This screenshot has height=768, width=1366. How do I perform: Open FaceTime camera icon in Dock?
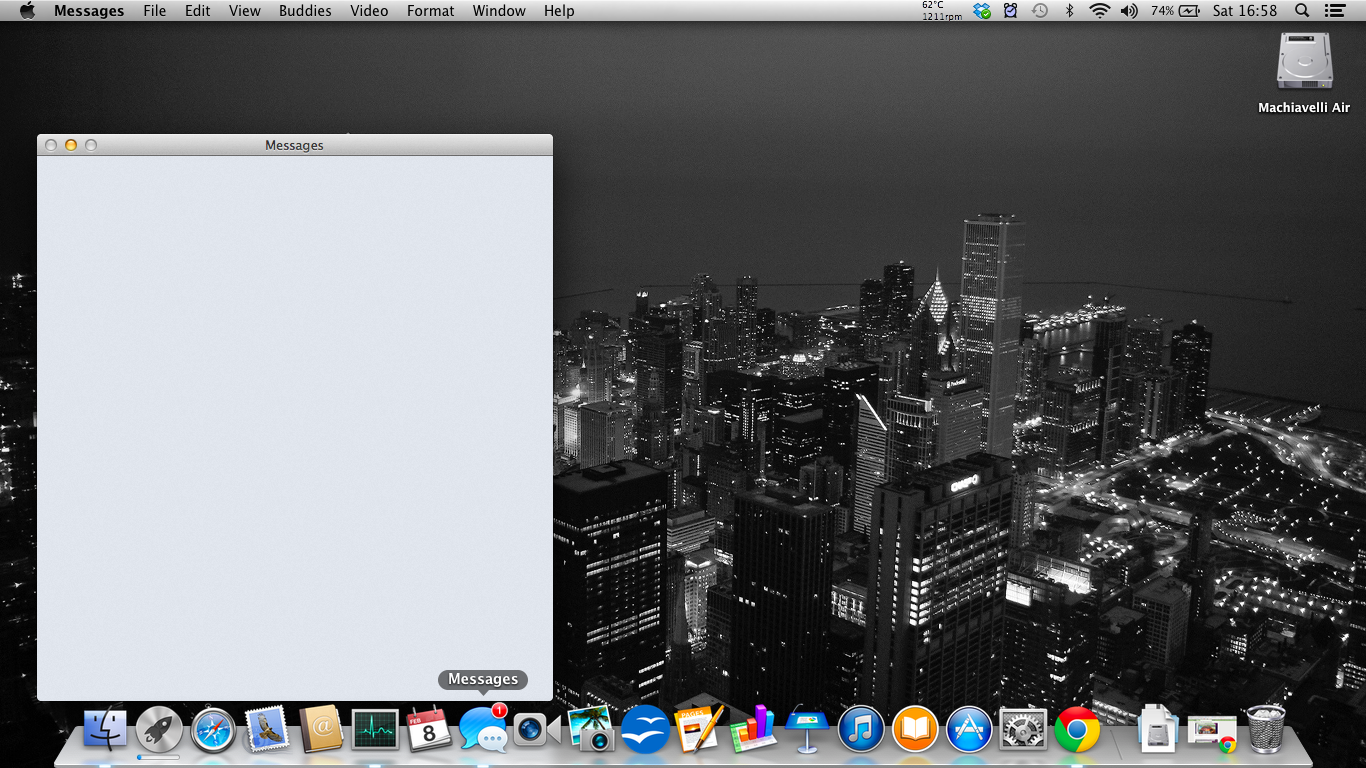(538, 729)
